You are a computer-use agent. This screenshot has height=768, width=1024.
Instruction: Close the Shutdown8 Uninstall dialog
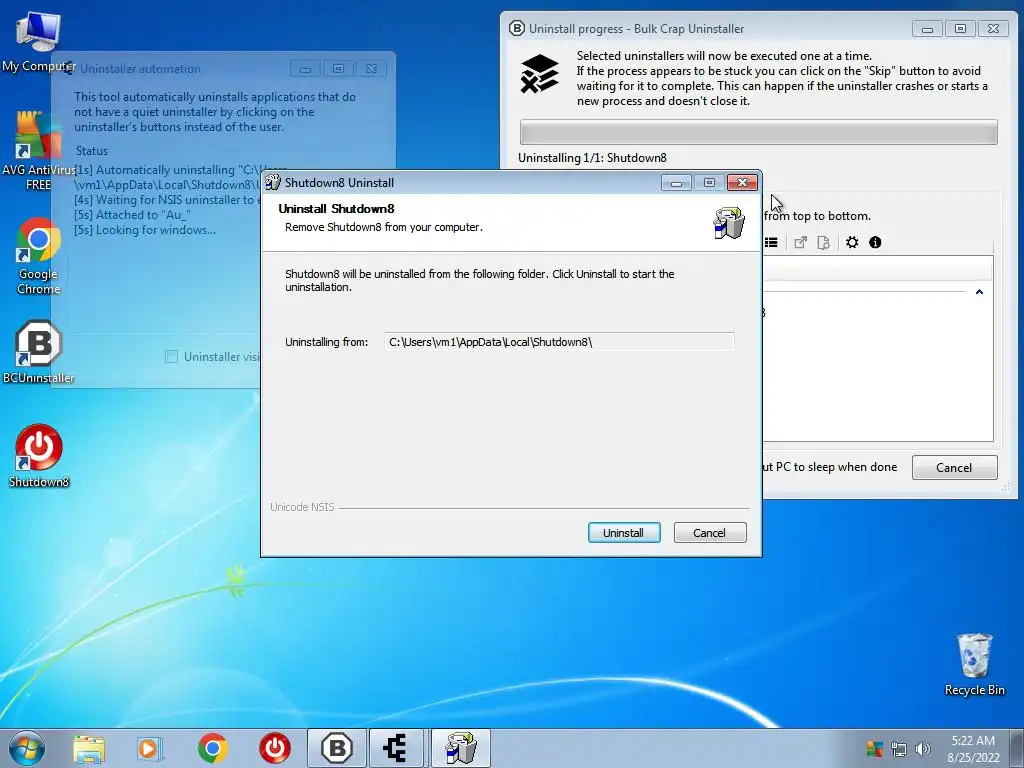(743, 182)
